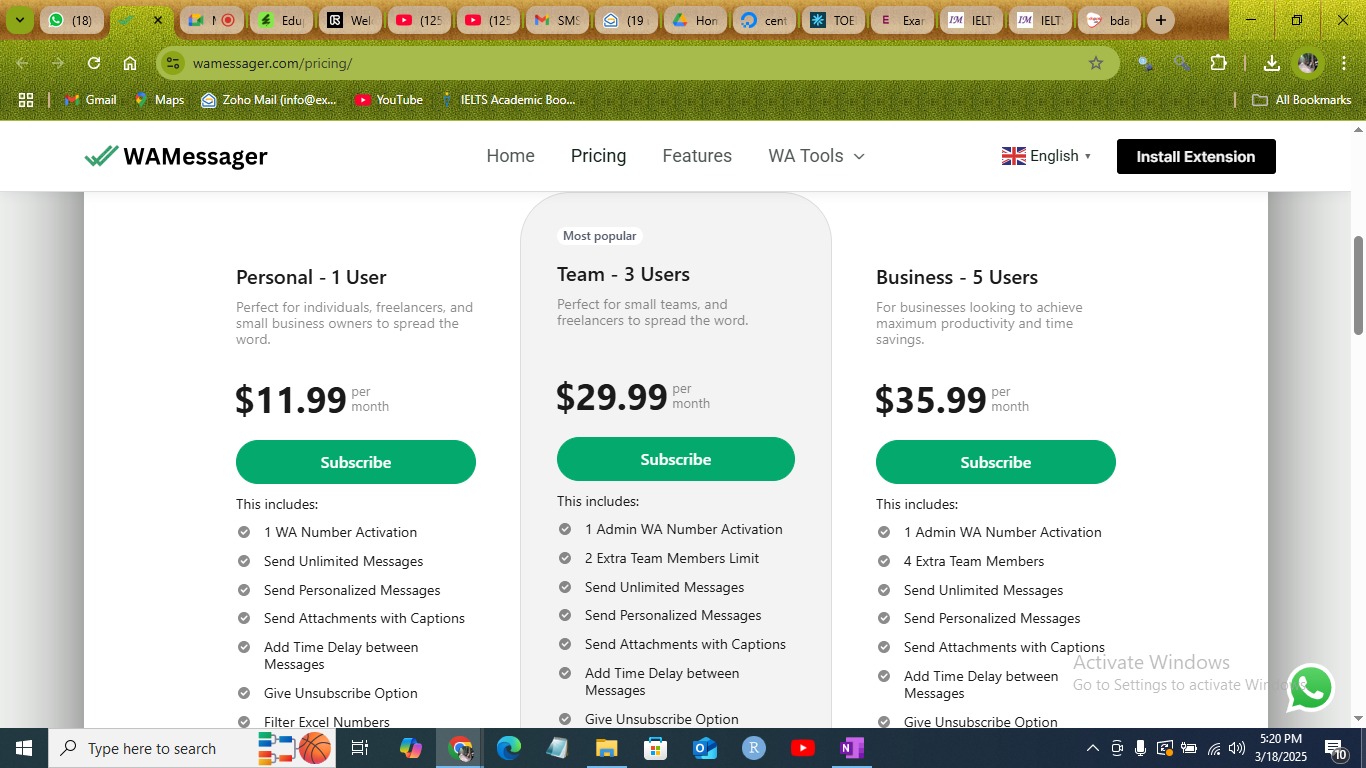Click '4 Extra Team Members' feature text
Viewport: 1366px width, 768px height.
(x=974, y=561)
